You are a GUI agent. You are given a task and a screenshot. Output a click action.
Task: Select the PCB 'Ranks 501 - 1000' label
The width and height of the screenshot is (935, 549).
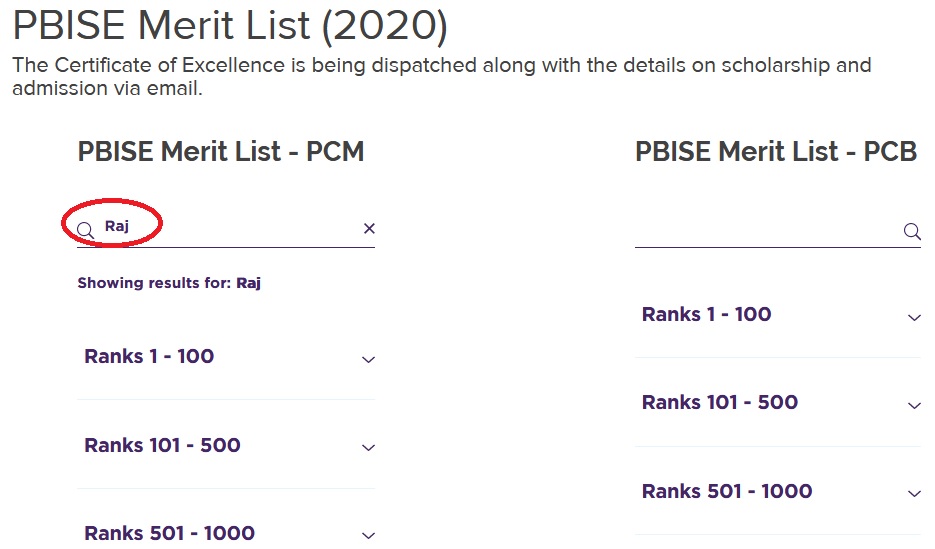click(727, 491)
